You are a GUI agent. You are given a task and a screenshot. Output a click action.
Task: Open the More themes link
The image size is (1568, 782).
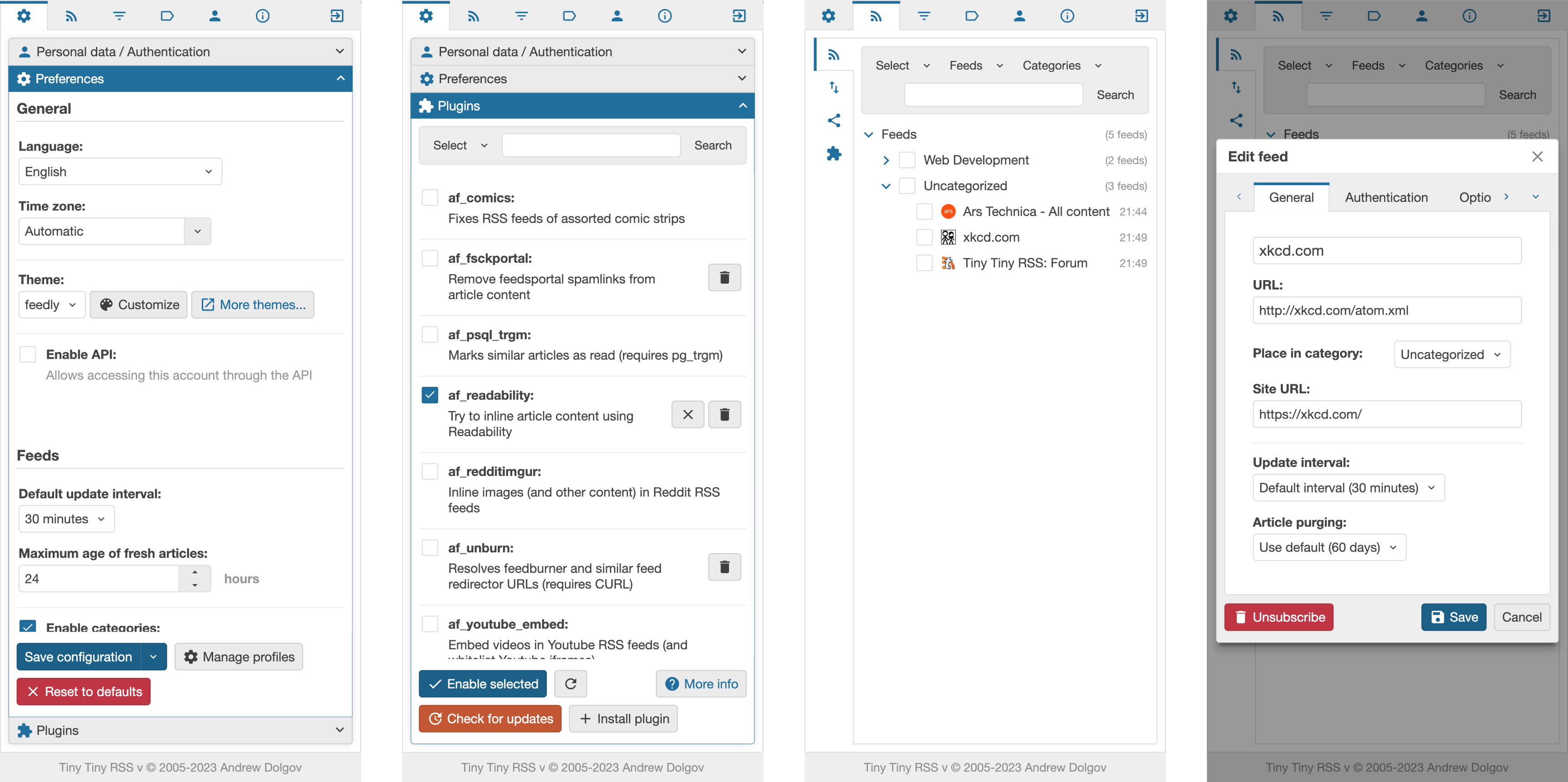coord(253,305)
